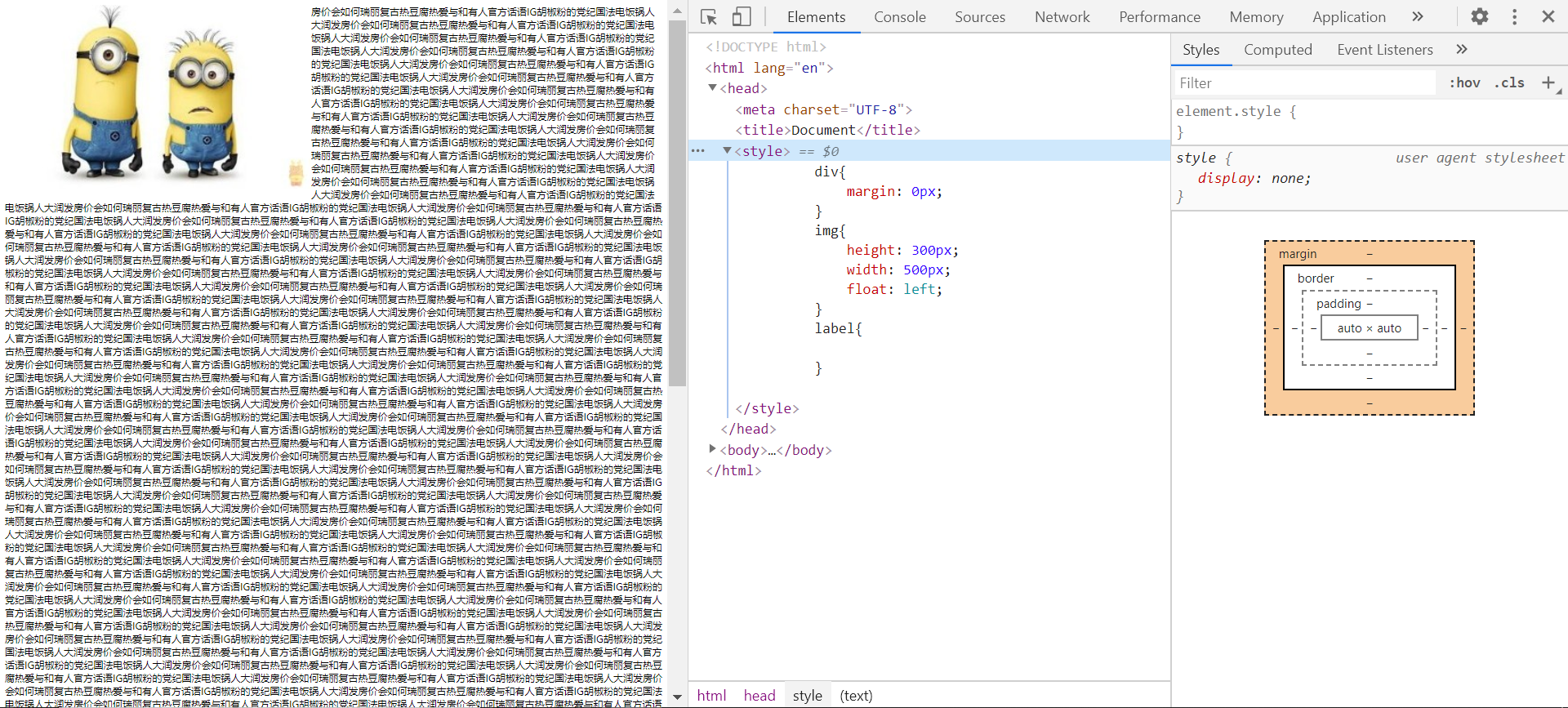Click the style breadcrumb
Screen dimensions: 1568x708
(x=807, y=696)
